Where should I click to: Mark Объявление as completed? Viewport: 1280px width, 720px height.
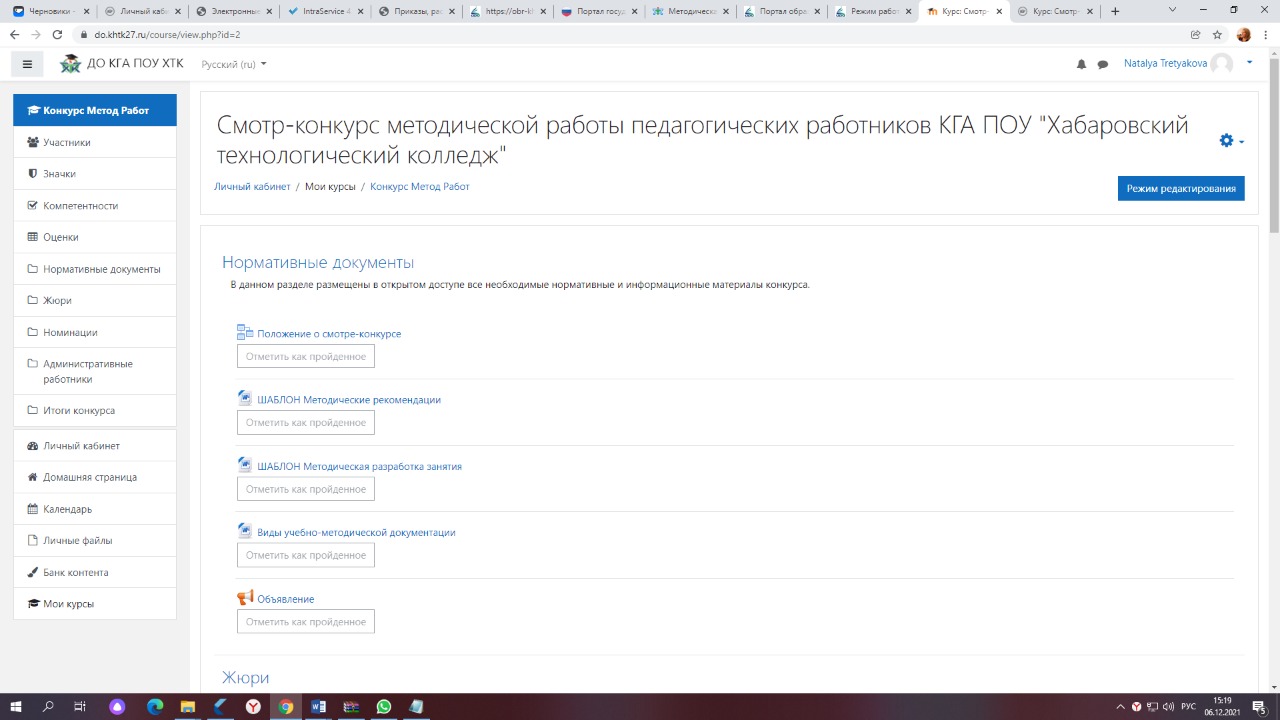pyautogui.click(x=305, y=622)
